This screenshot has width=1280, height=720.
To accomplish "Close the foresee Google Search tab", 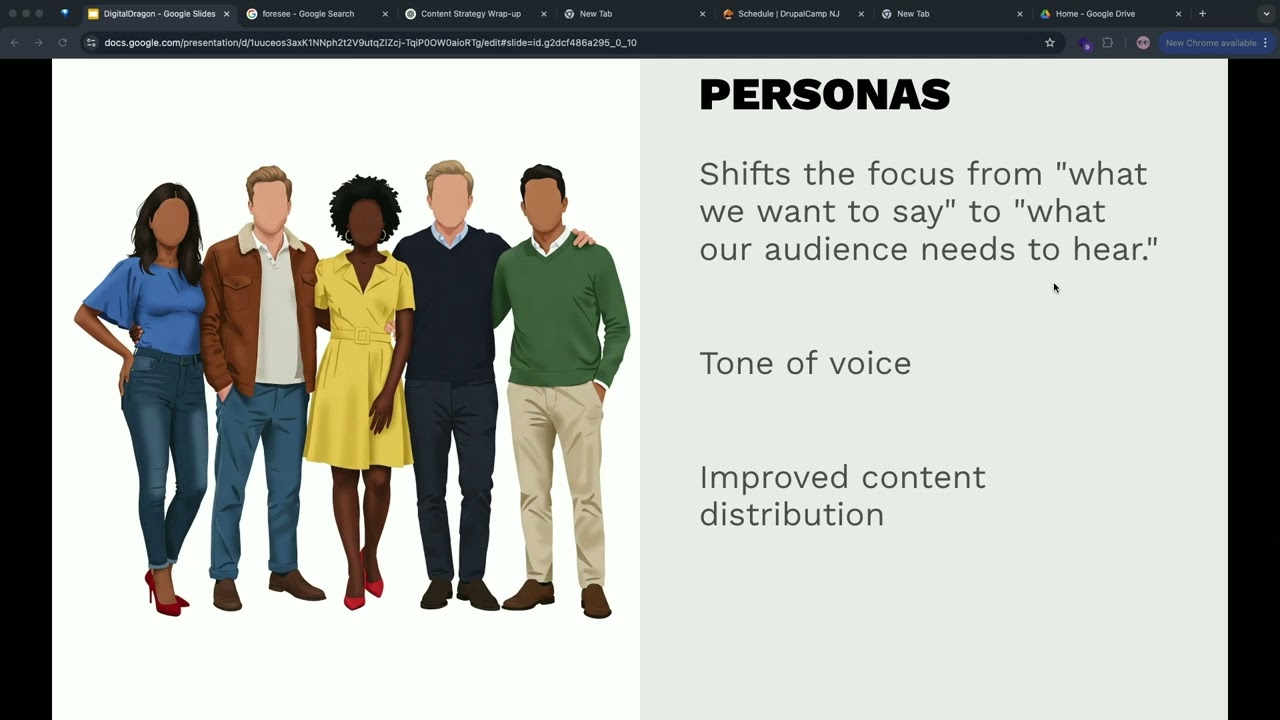I will tap(385, 14).
